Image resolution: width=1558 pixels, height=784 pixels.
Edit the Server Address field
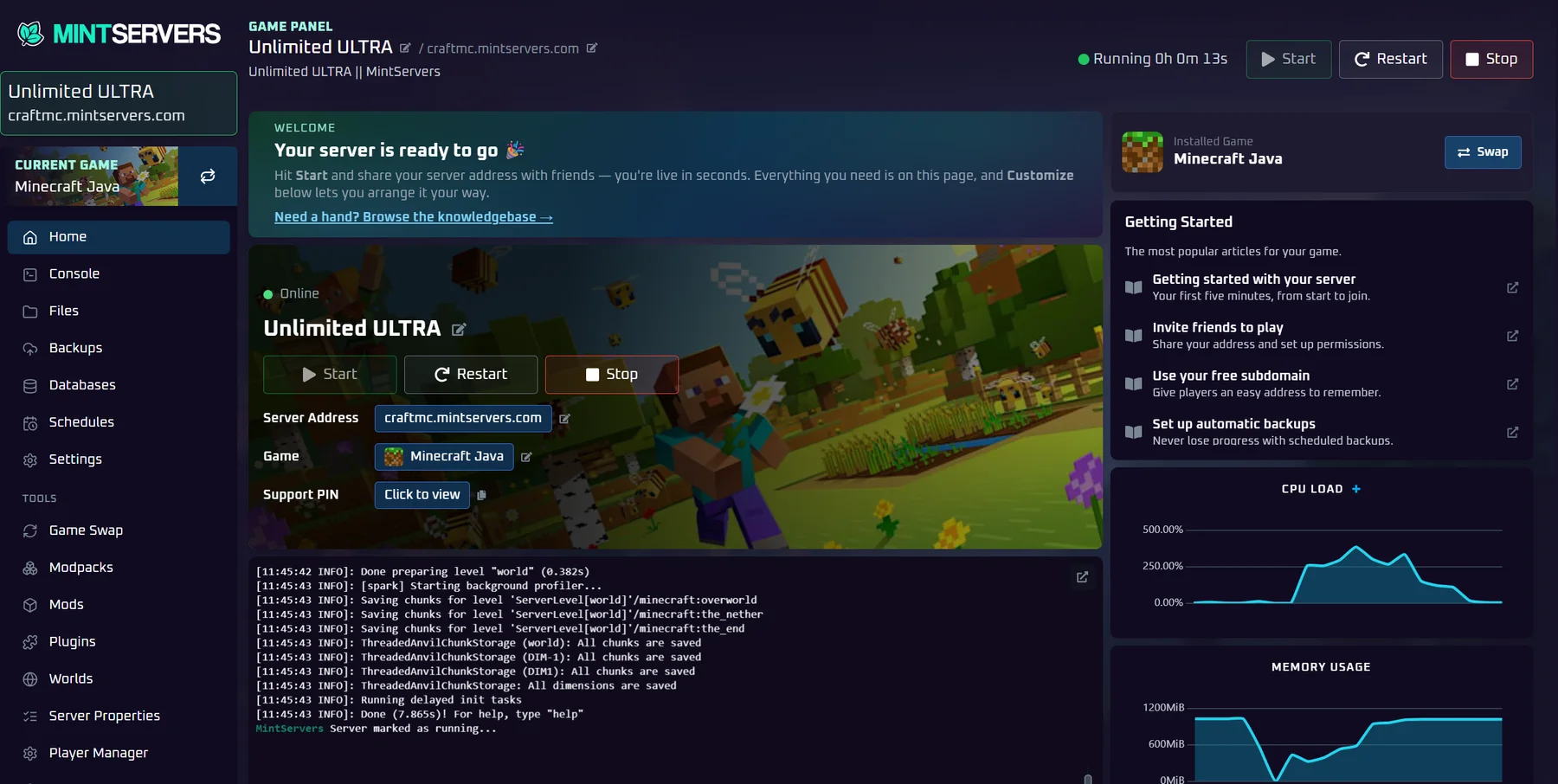point(564,419)
